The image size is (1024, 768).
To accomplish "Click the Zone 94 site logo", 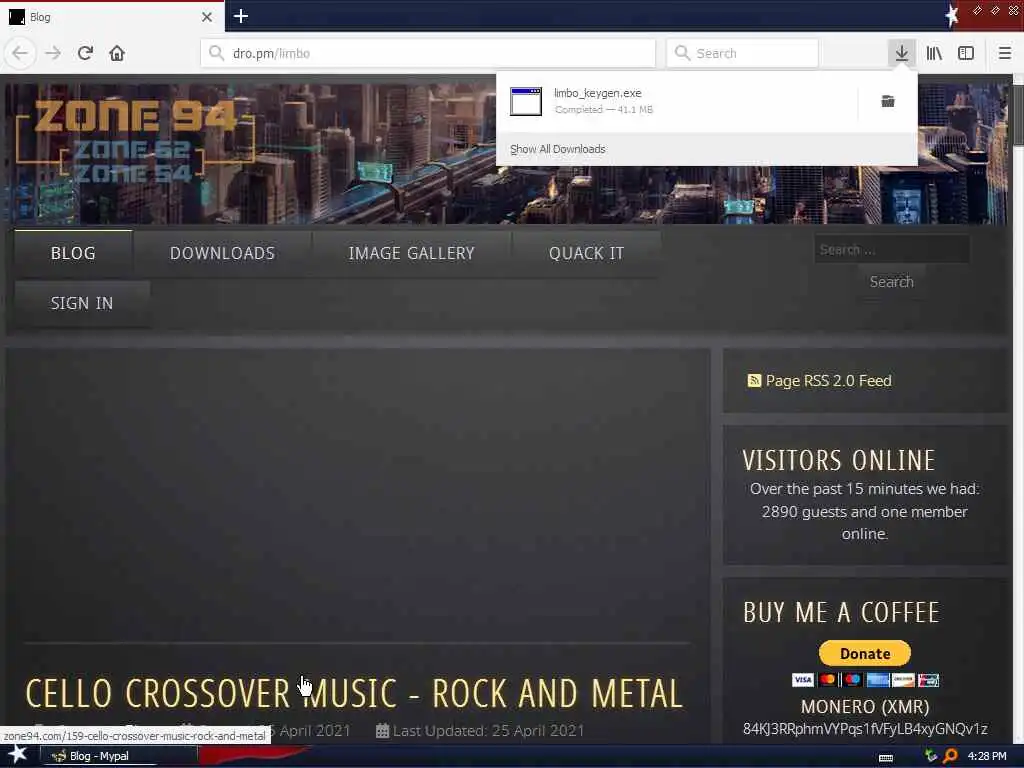I will pyautogui.click(x=135, y=142).
